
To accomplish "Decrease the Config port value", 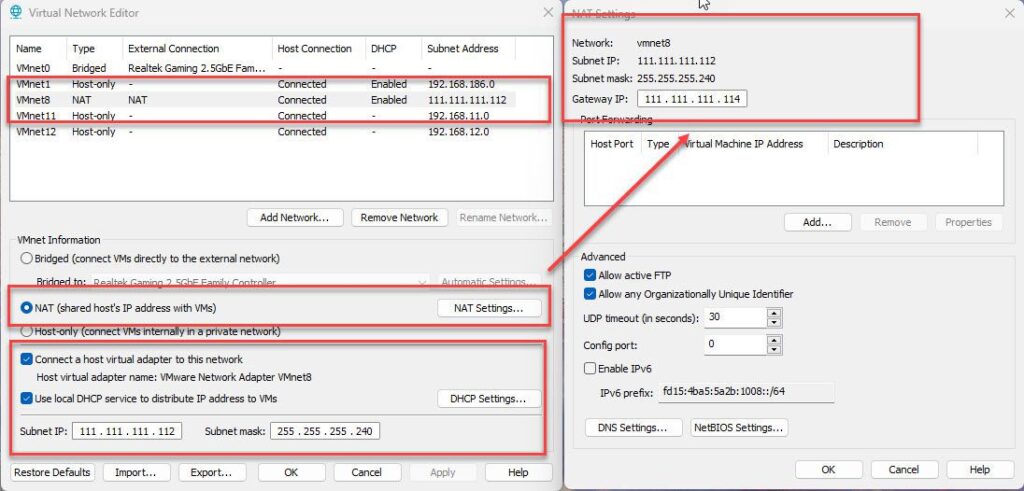I will [x=774, y=349].
